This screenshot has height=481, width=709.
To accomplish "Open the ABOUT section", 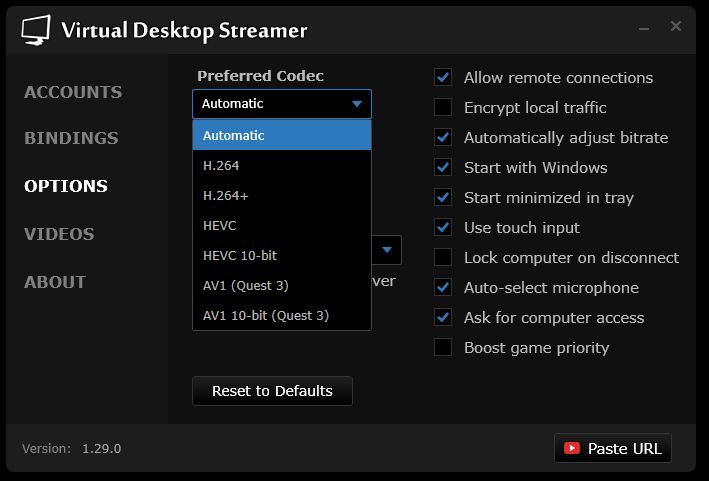I will (55, 282).
